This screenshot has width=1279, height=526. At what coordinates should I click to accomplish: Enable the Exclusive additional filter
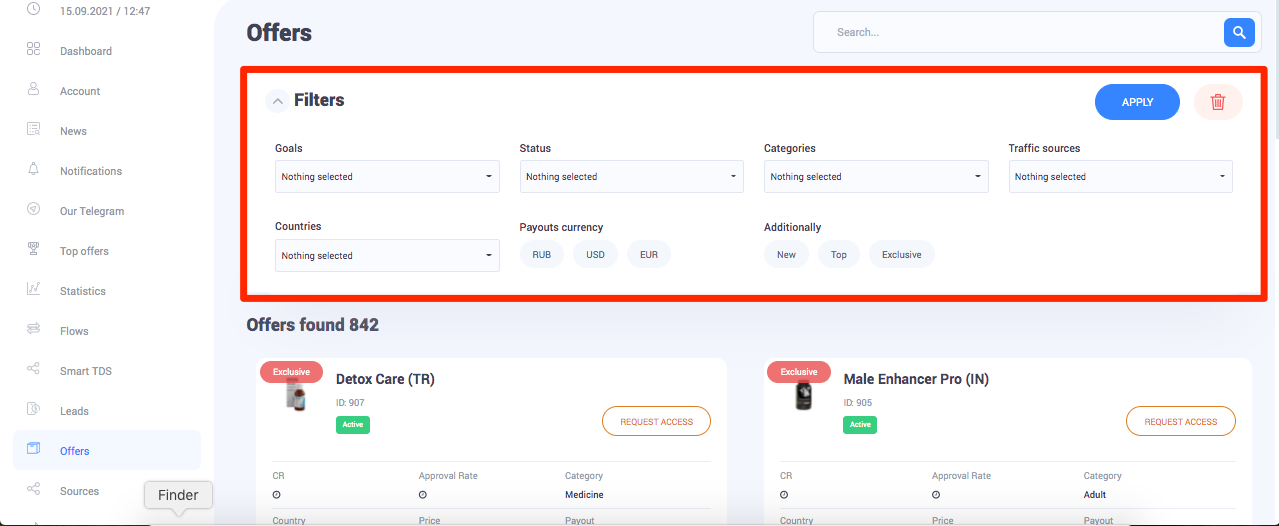[x=901, y=255]
